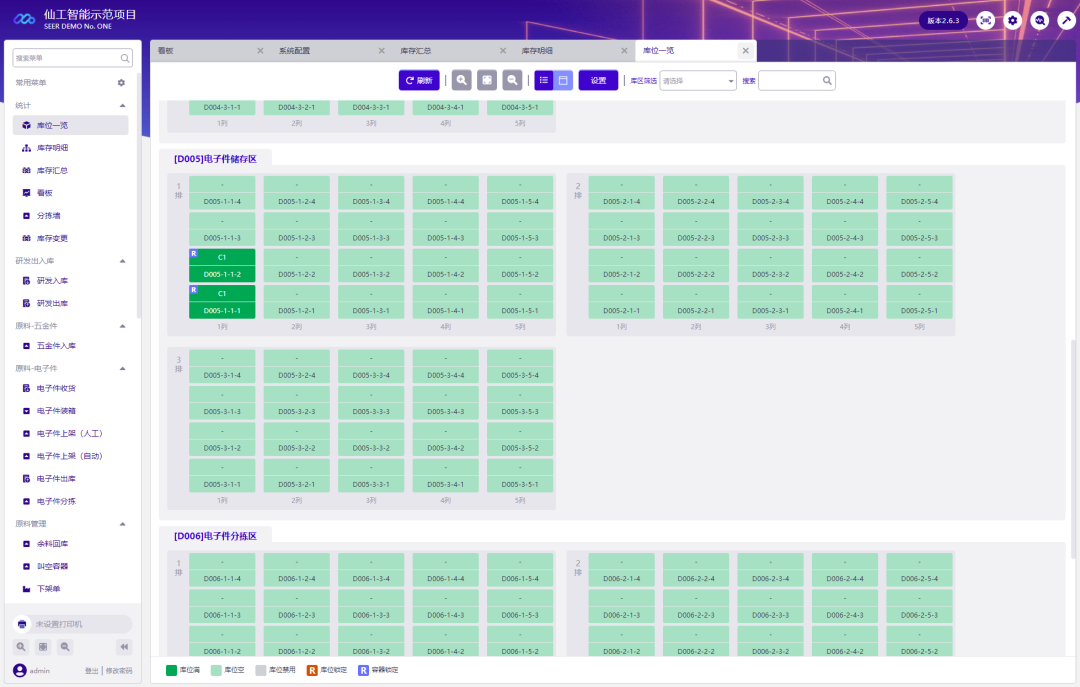Open the 库区筛选 dropdown
The height and width of the screenshot is (687, 1080).
[698, 81]
